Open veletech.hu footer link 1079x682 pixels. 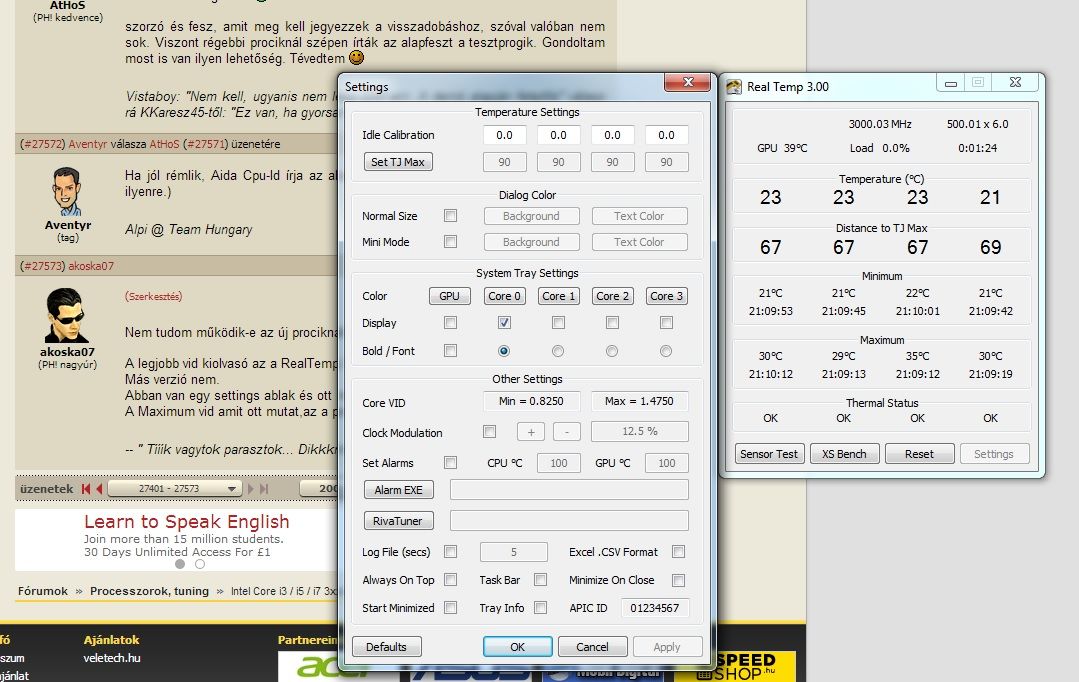point(111,658)
